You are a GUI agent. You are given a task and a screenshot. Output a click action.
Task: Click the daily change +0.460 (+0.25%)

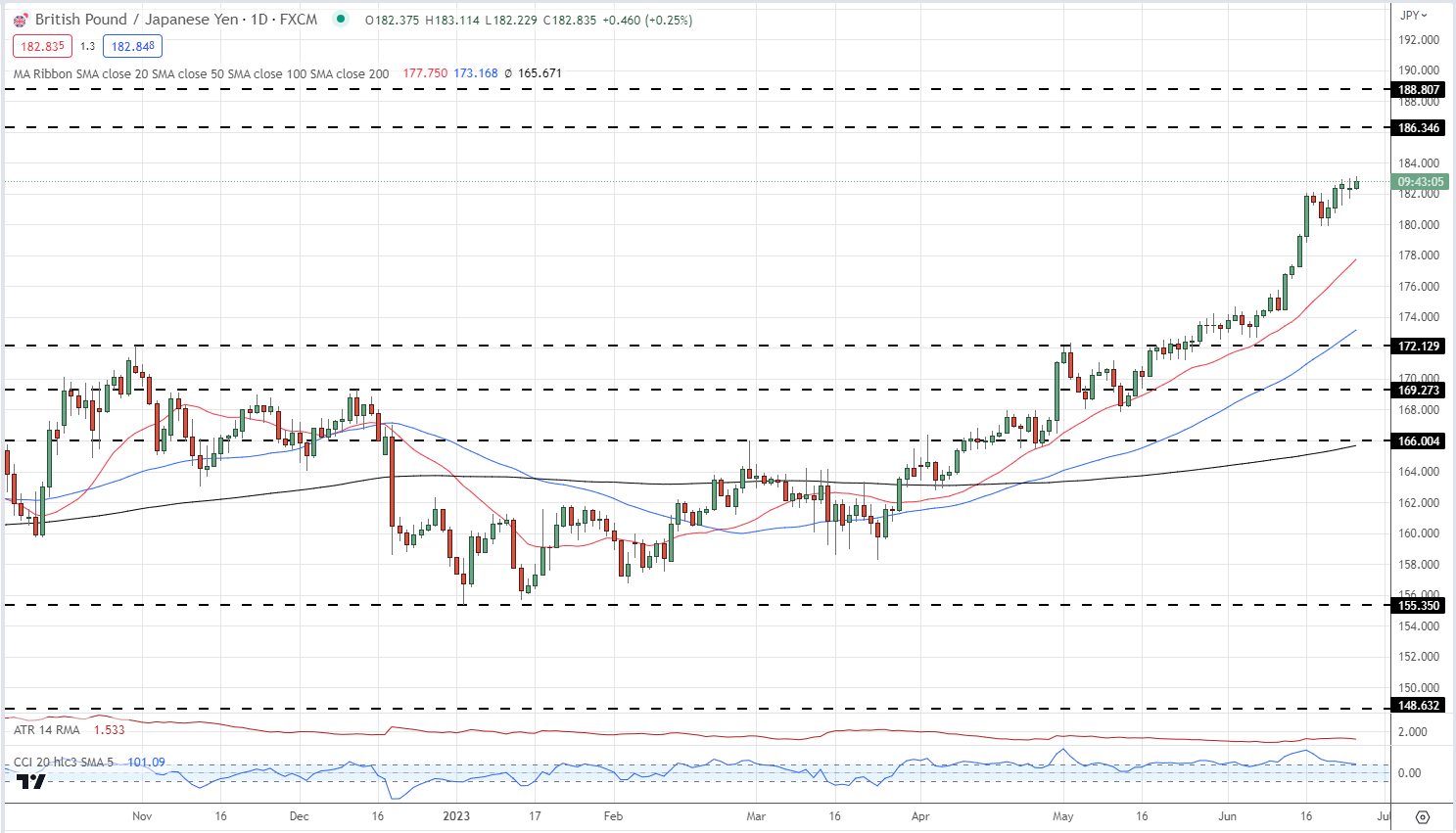point(646,20)
